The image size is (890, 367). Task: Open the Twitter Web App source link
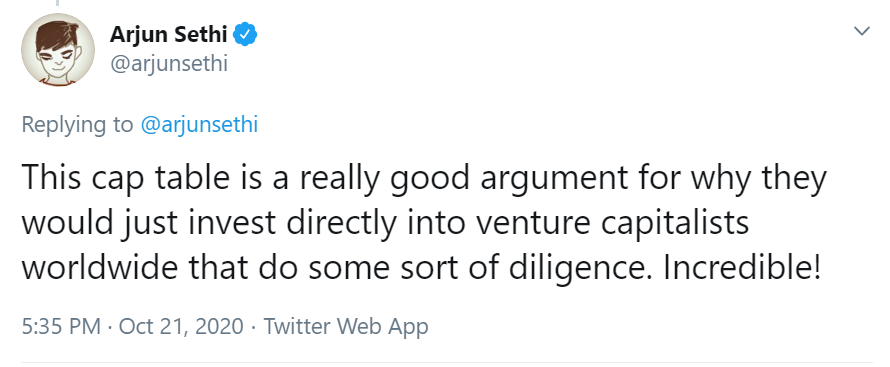click(x=346, y=326)
